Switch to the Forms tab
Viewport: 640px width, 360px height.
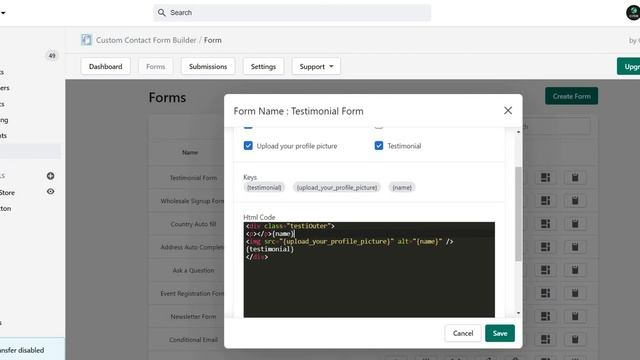coord(156,67)
